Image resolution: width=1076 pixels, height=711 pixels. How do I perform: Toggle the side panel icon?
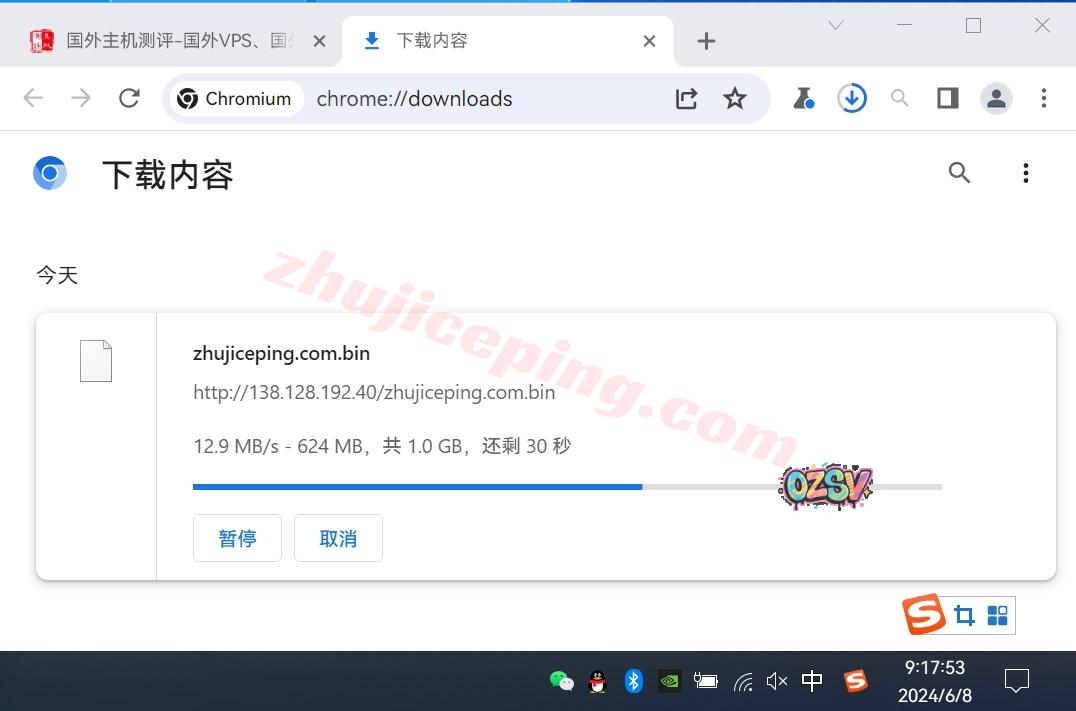[947, 98]
